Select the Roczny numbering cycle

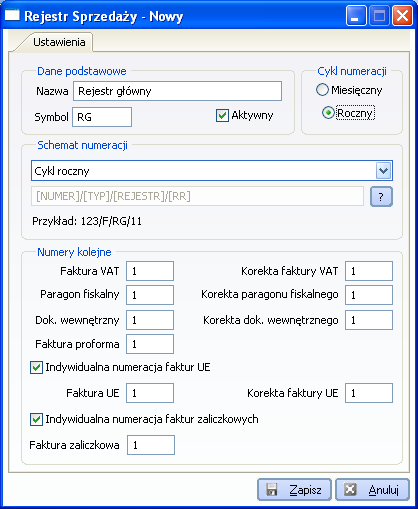point(328,113)
